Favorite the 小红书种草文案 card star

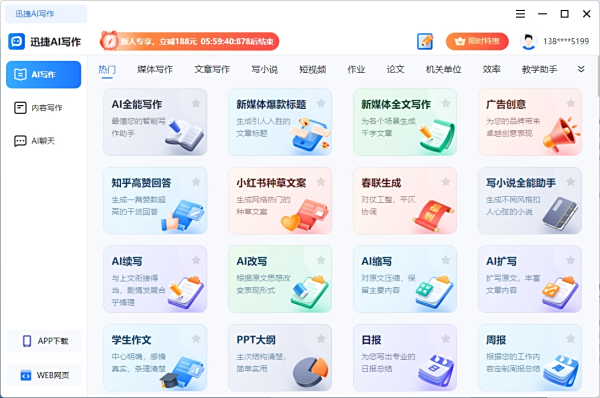321,181
